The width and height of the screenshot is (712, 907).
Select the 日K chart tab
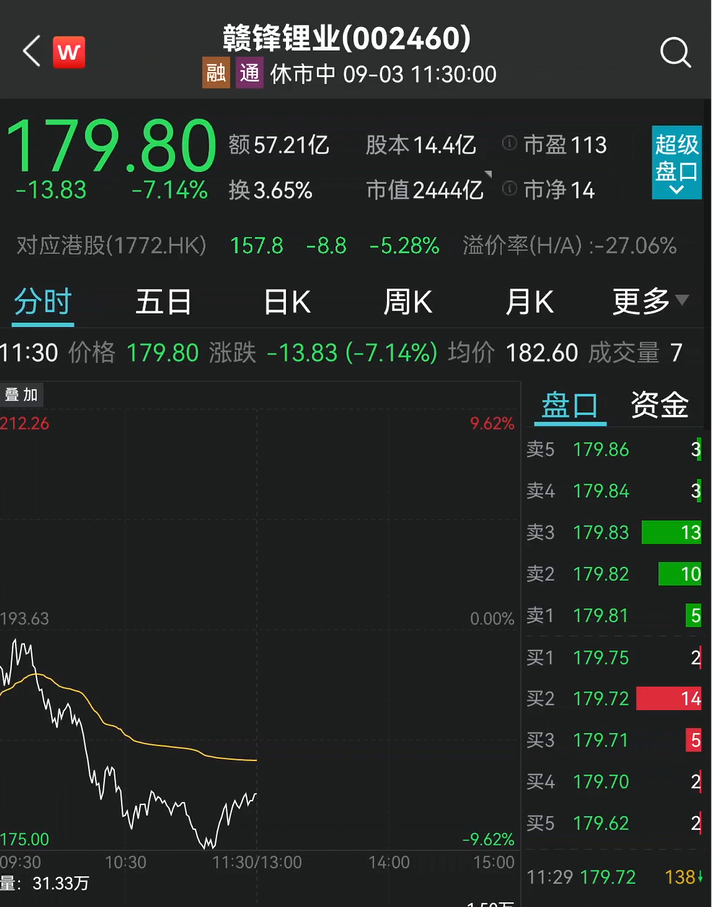click(287, 301)
